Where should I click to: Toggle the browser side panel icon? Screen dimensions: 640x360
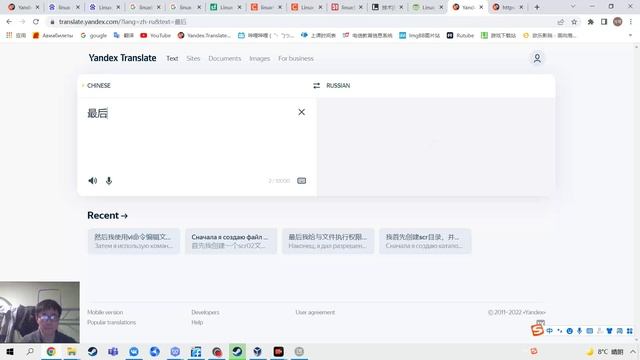coord(604,22)
